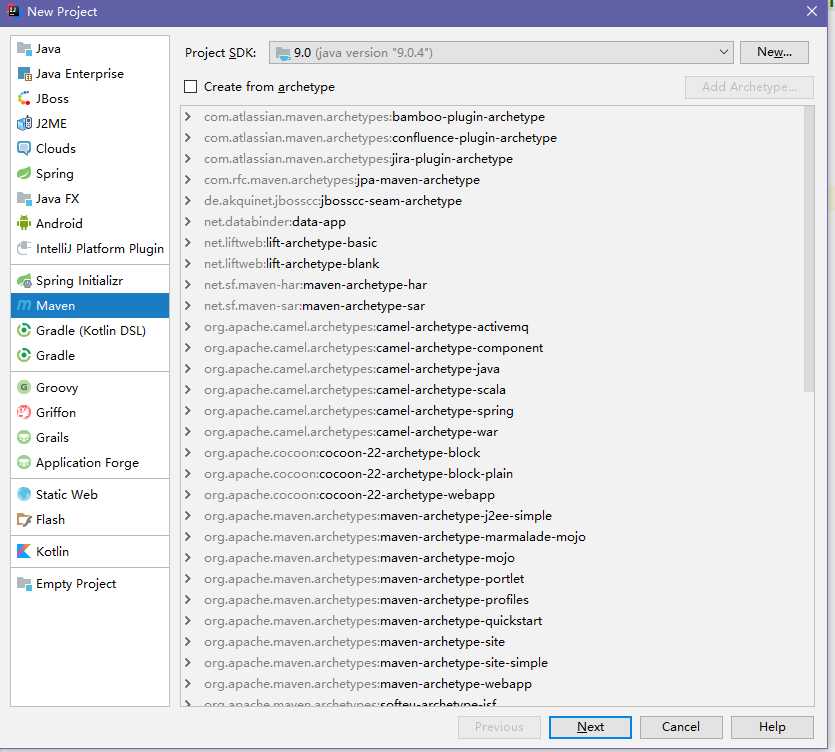Viewport: 835px width, 752px height.
Task: Click the Flash icon
Action: tap(24, 519)
